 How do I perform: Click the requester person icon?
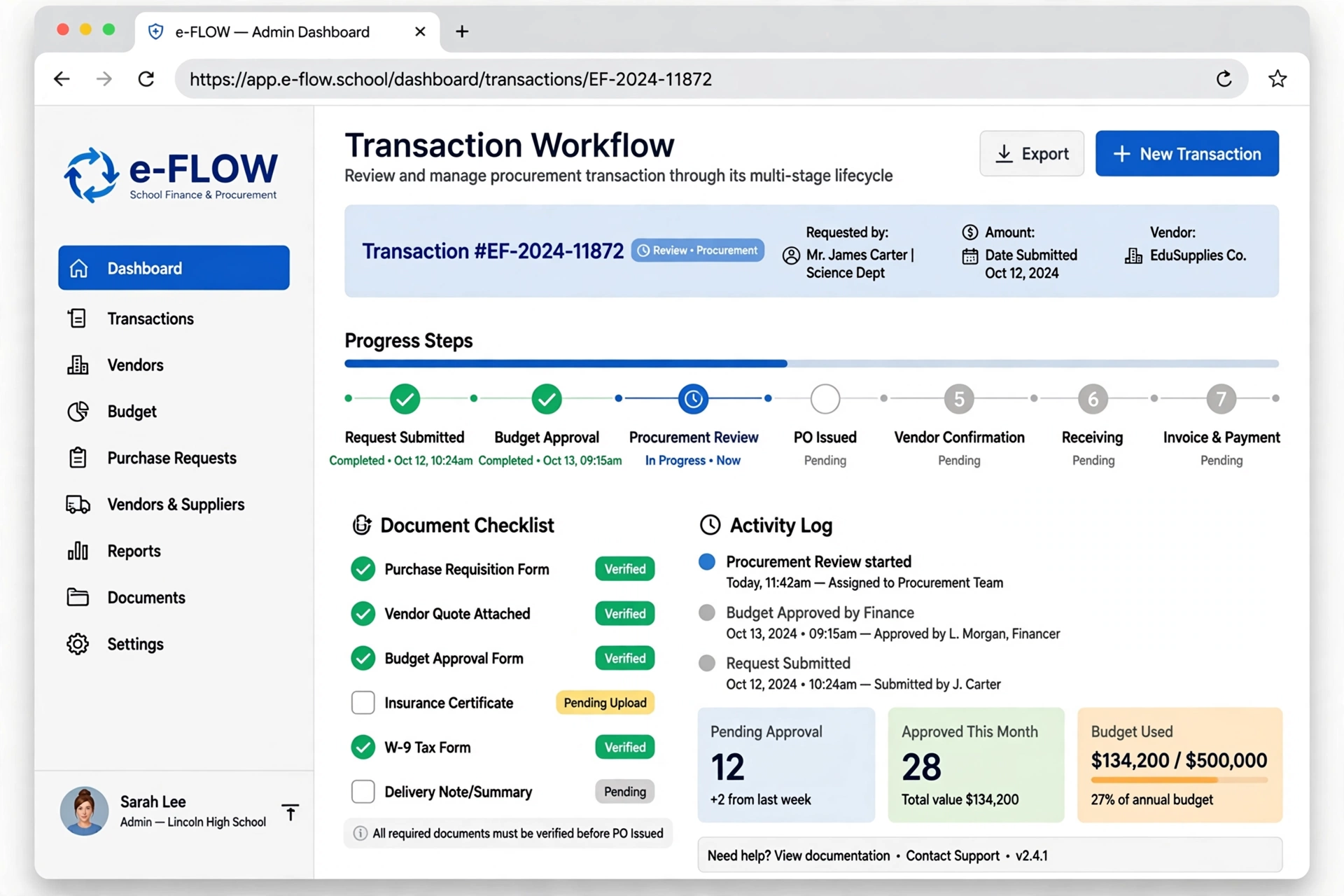point(791,255)
